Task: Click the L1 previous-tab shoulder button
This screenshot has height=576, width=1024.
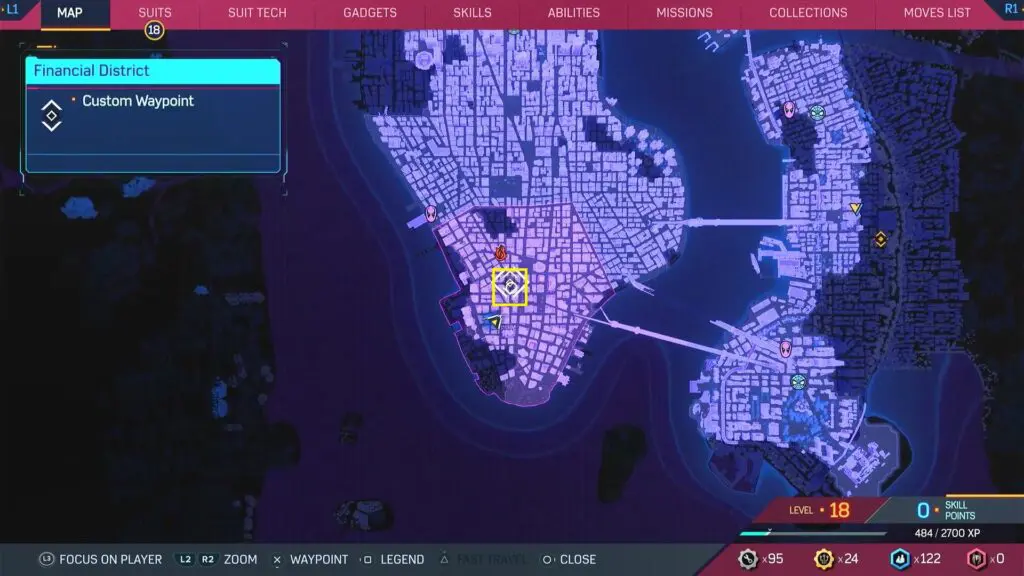Action: 13,9
